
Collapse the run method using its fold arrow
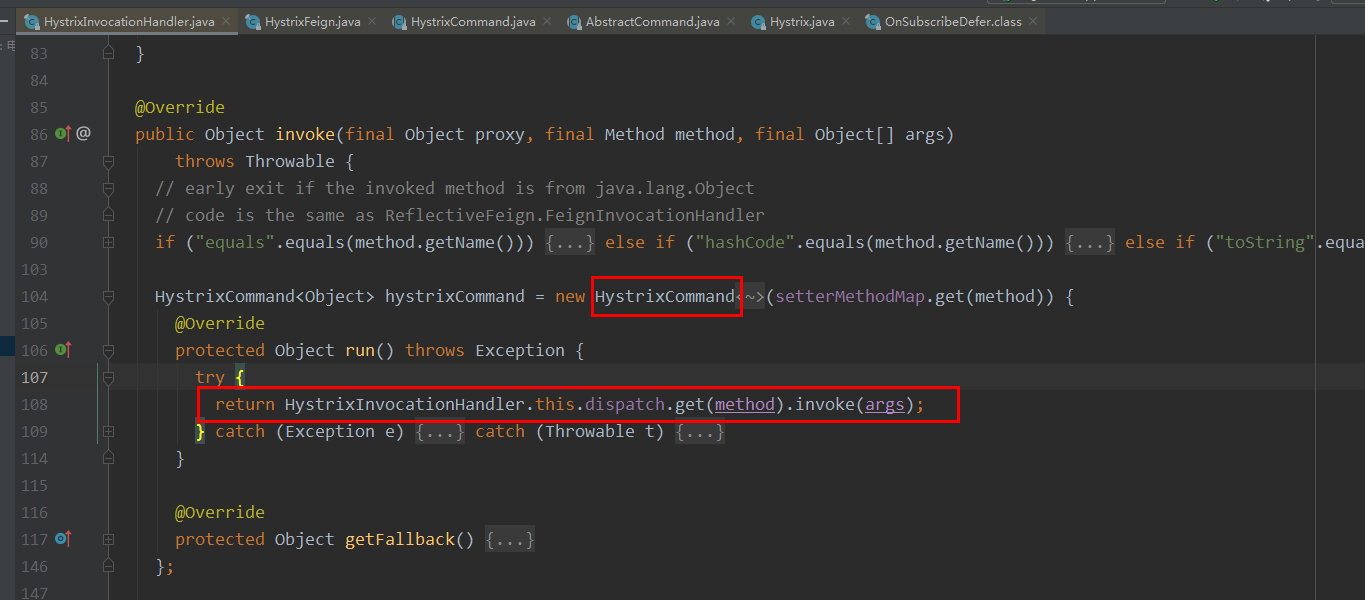(x=107, y=349)
